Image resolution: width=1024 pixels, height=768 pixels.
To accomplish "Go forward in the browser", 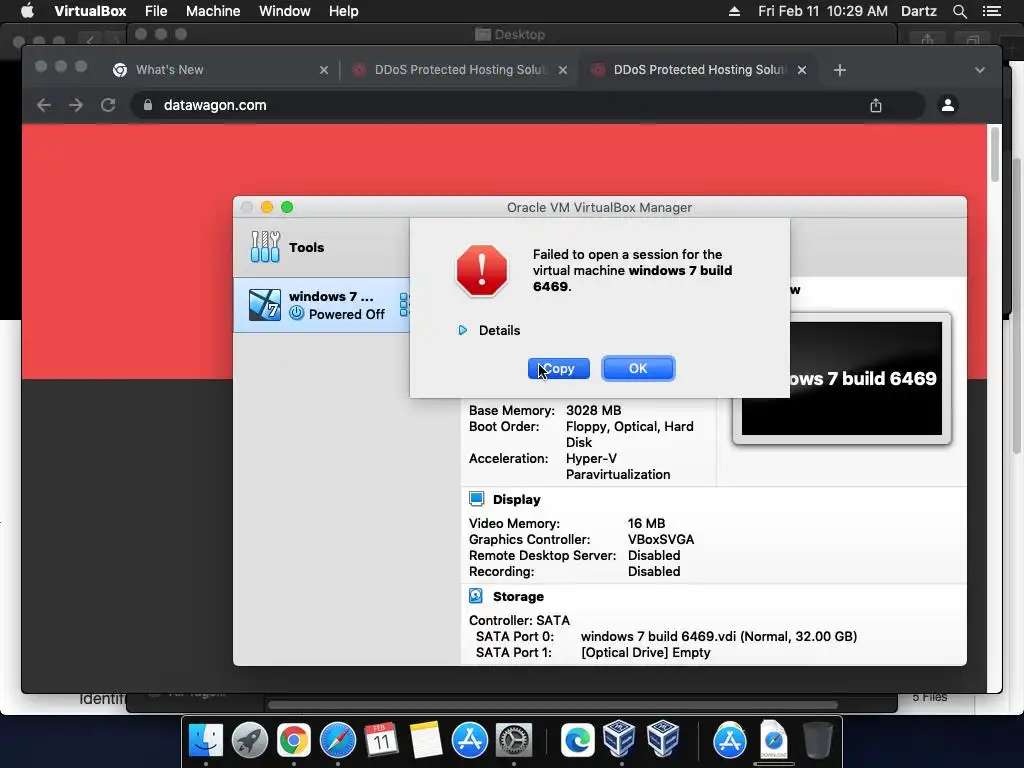I will pyautogui.click(x=76, y=105).
